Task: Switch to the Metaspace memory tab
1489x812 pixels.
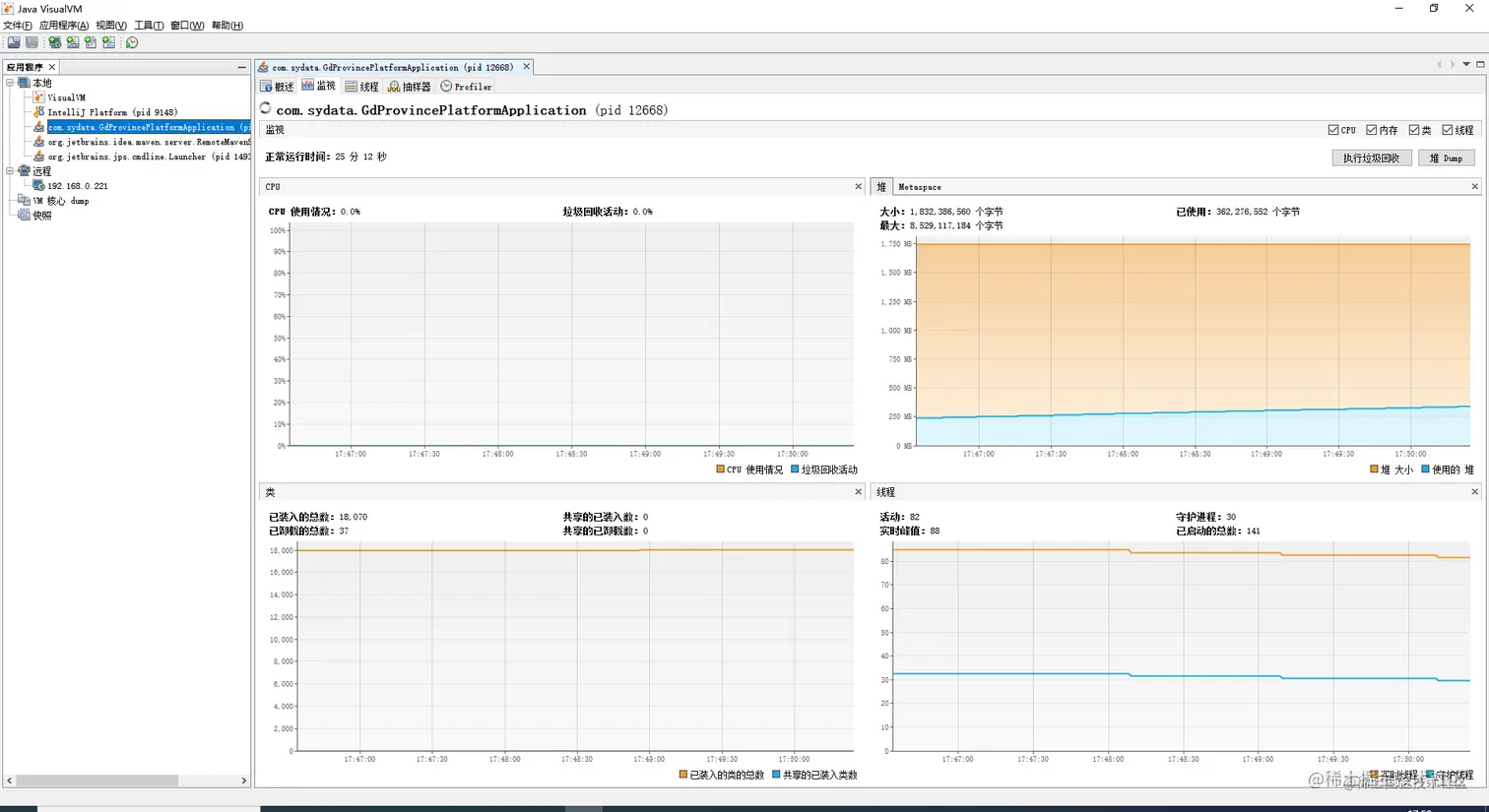Action: tap(920, 187)
